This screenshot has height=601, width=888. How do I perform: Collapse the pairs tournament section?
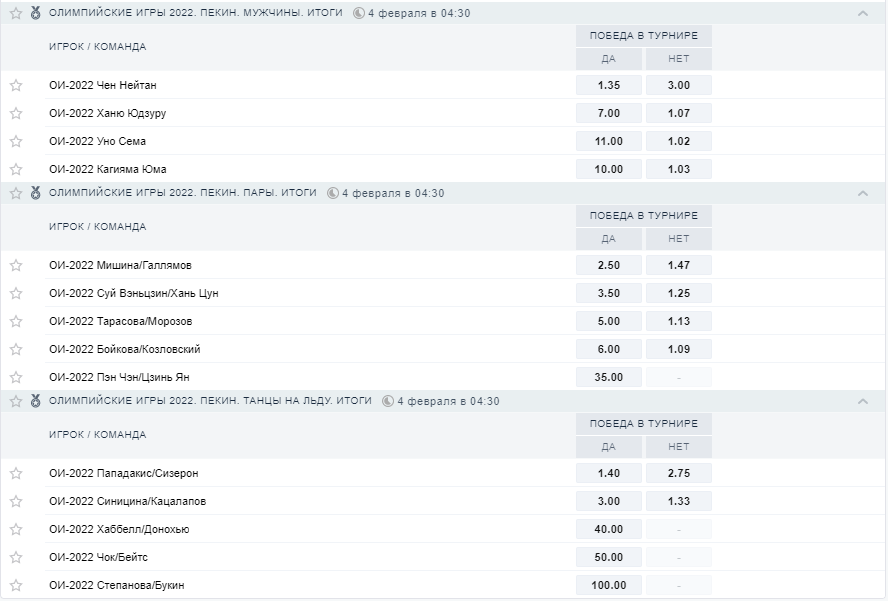click(x=863, y=194)
